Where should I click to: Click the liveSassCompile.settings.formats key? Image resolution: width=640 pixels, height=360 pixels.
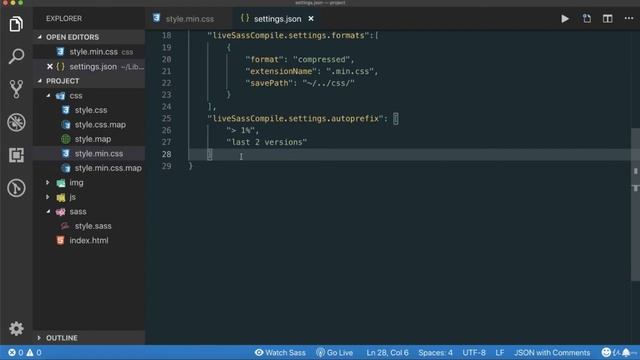[288, 36]
